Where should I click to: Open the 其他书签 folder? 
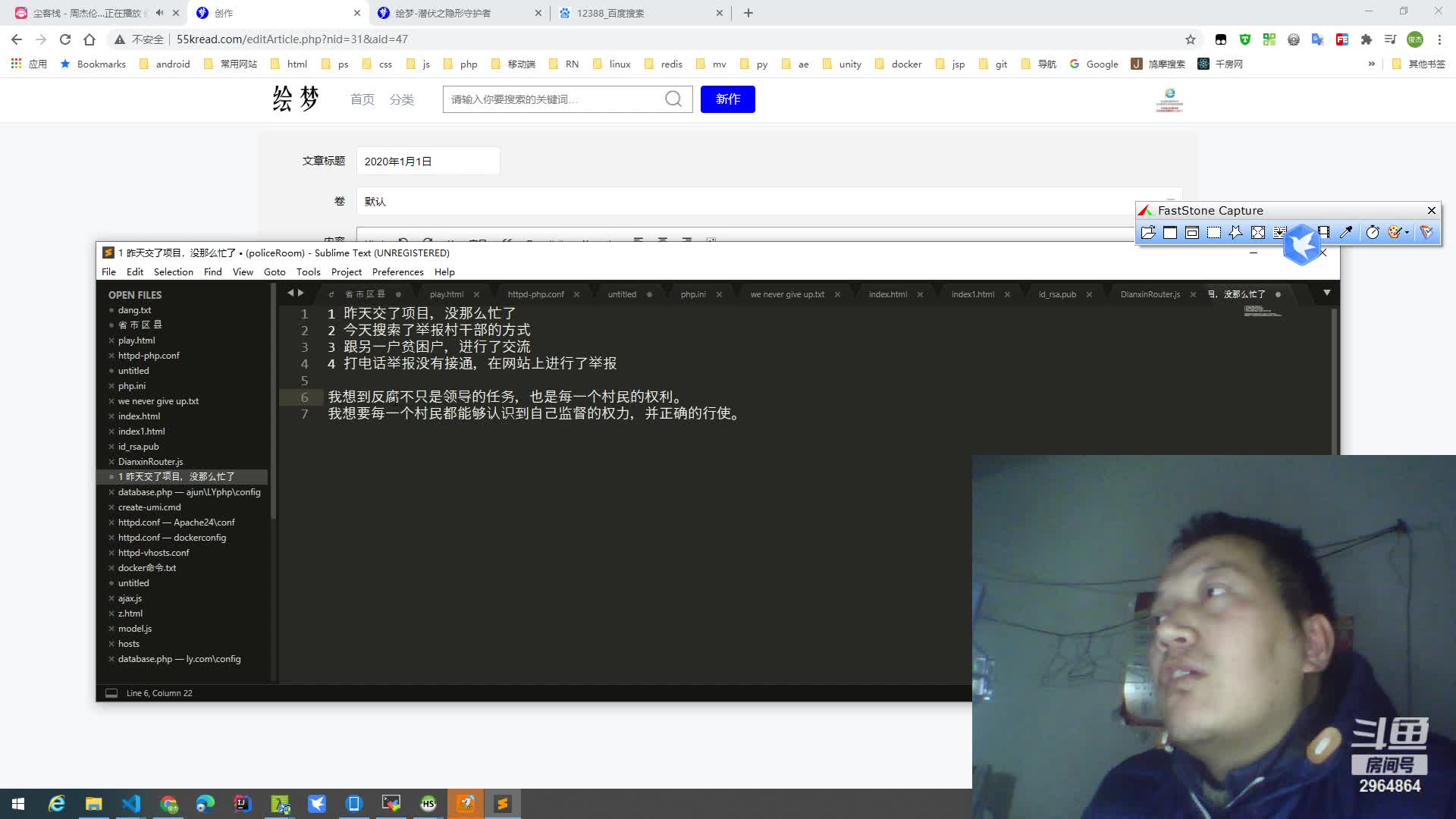(x=1418, y=64)
